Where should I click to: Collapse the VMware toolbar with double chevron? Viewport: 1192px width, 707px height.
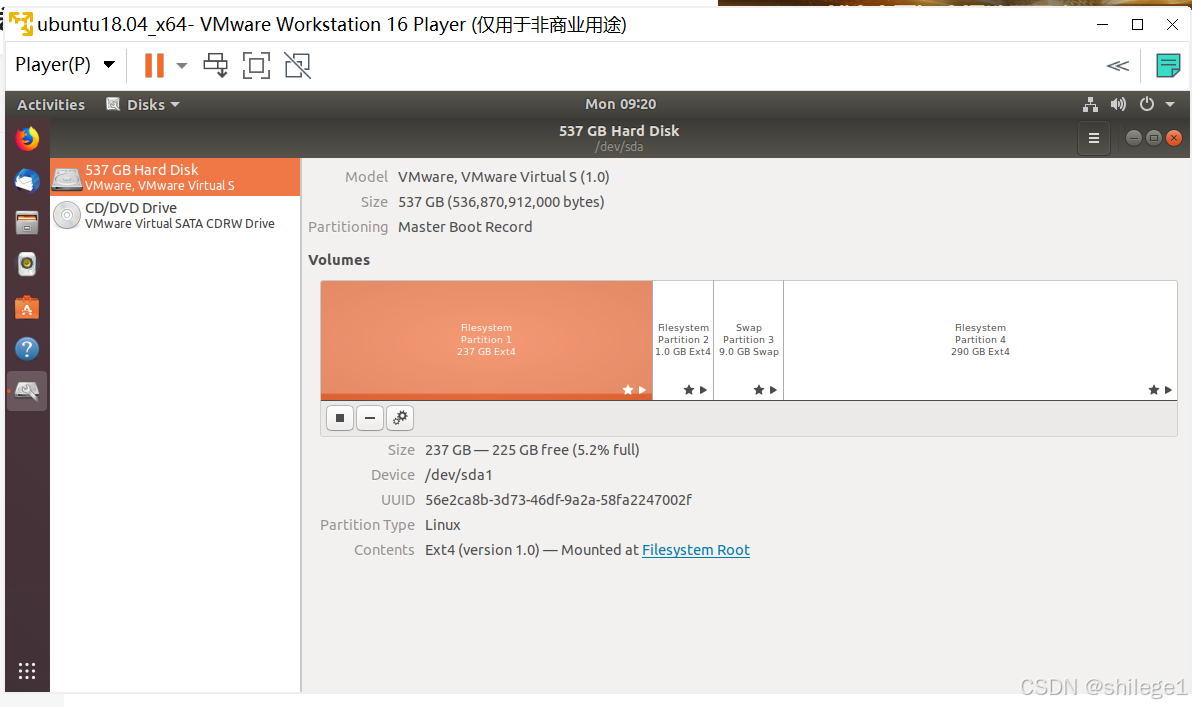point(1118,66)
